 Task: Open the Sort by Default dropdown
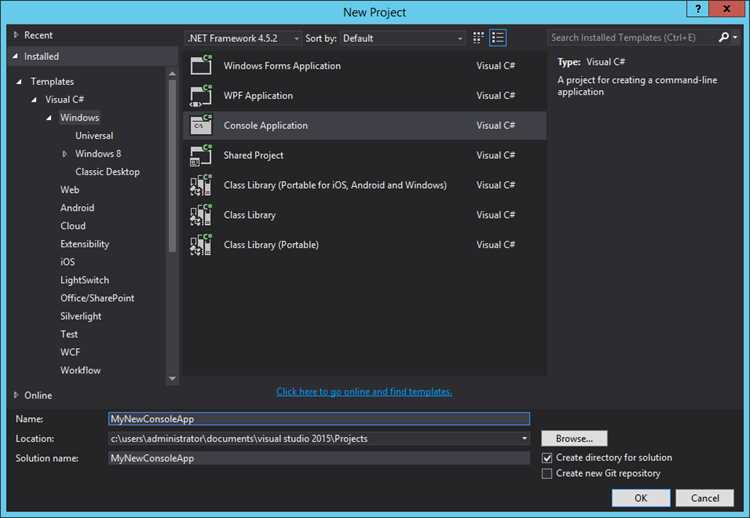[x=402, y=38]
